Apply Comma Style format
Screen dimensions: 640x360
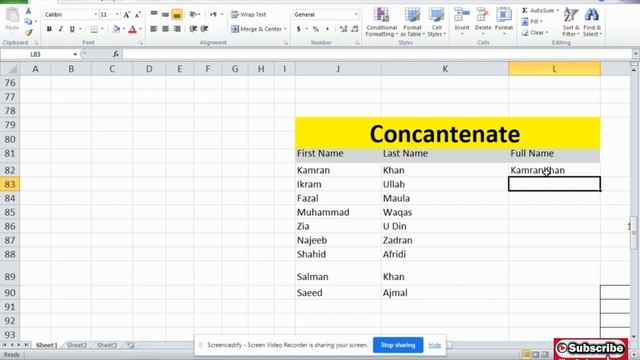[327, 29]
